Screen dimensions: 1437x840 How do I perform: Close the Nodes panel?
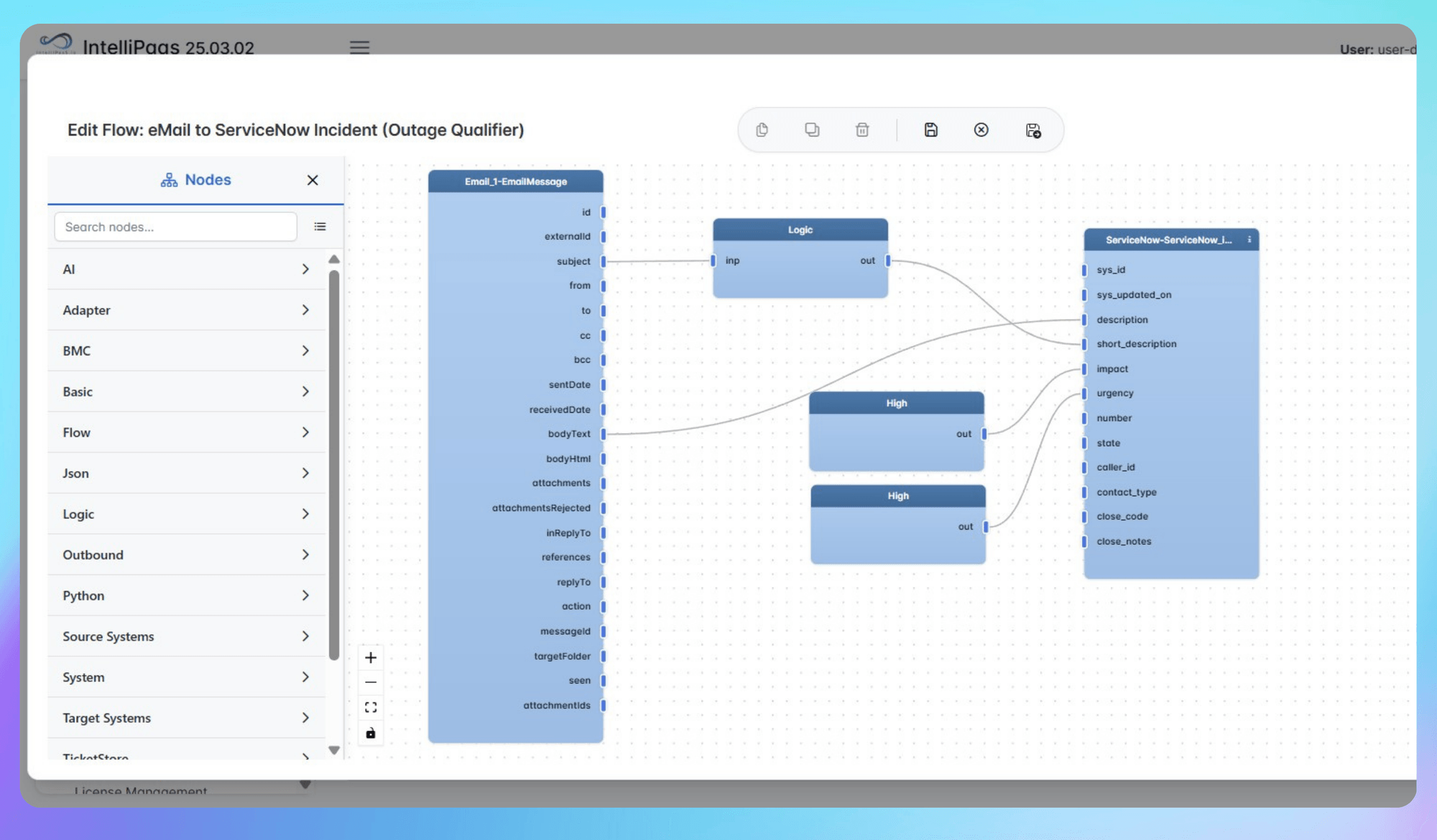[x=312, y=180]
